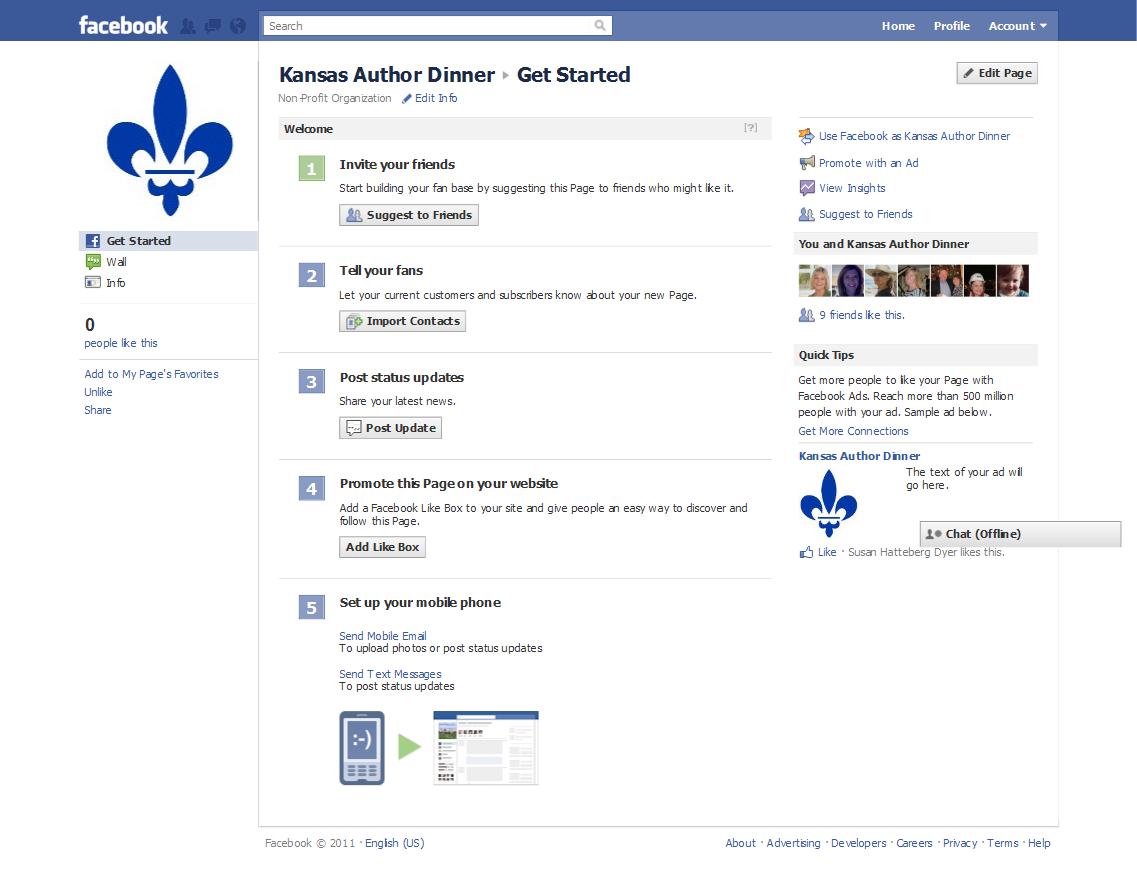
Task: Click in the Search input field
Action: pyautogui.click(x=428, y=26)
